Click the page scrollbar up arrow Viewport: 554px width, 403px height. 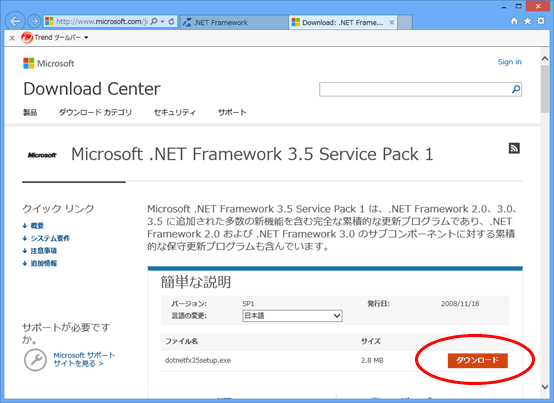tap(545, 59)
